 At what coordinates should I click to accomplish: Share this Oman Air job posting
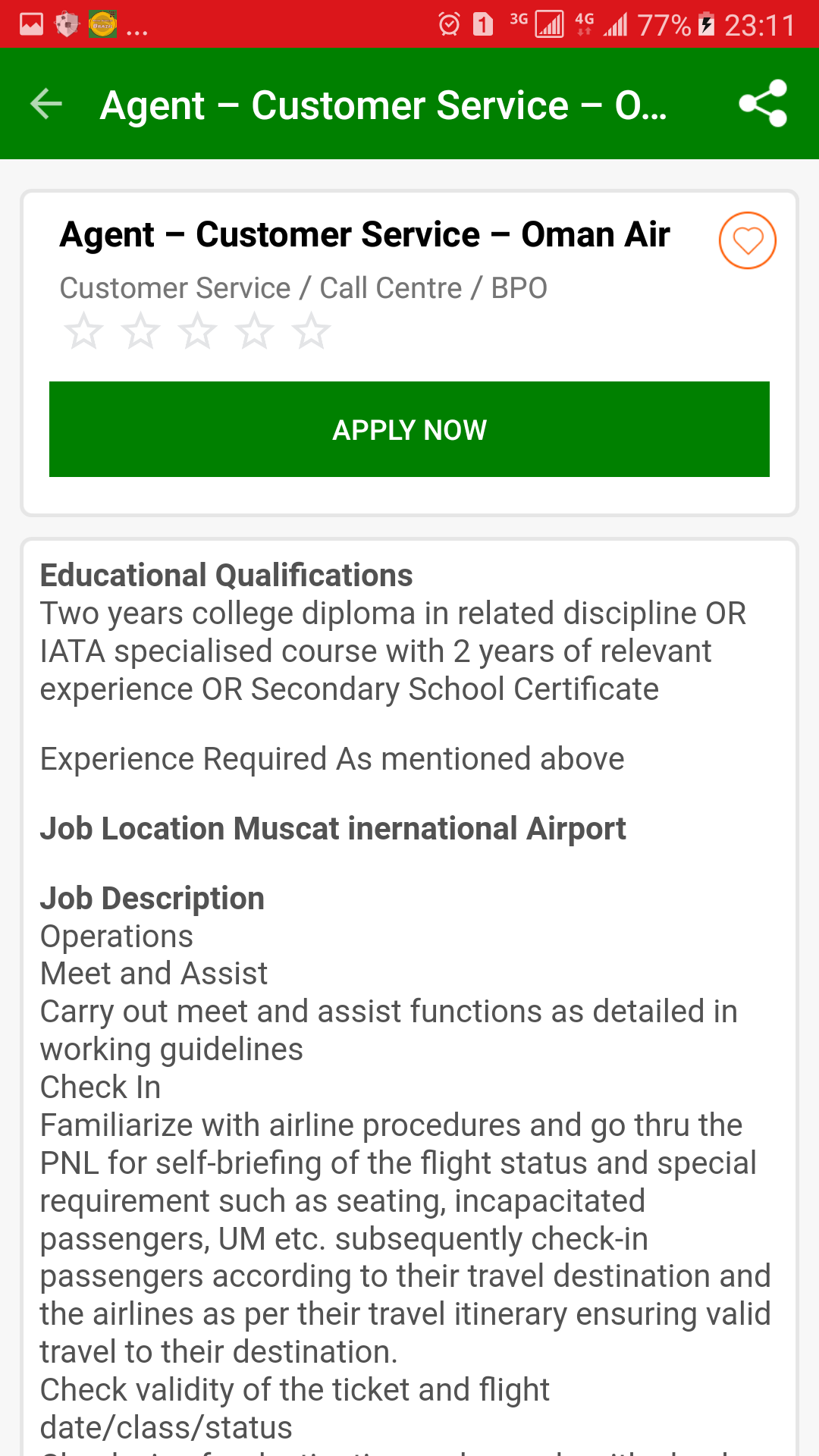point(763,104)
